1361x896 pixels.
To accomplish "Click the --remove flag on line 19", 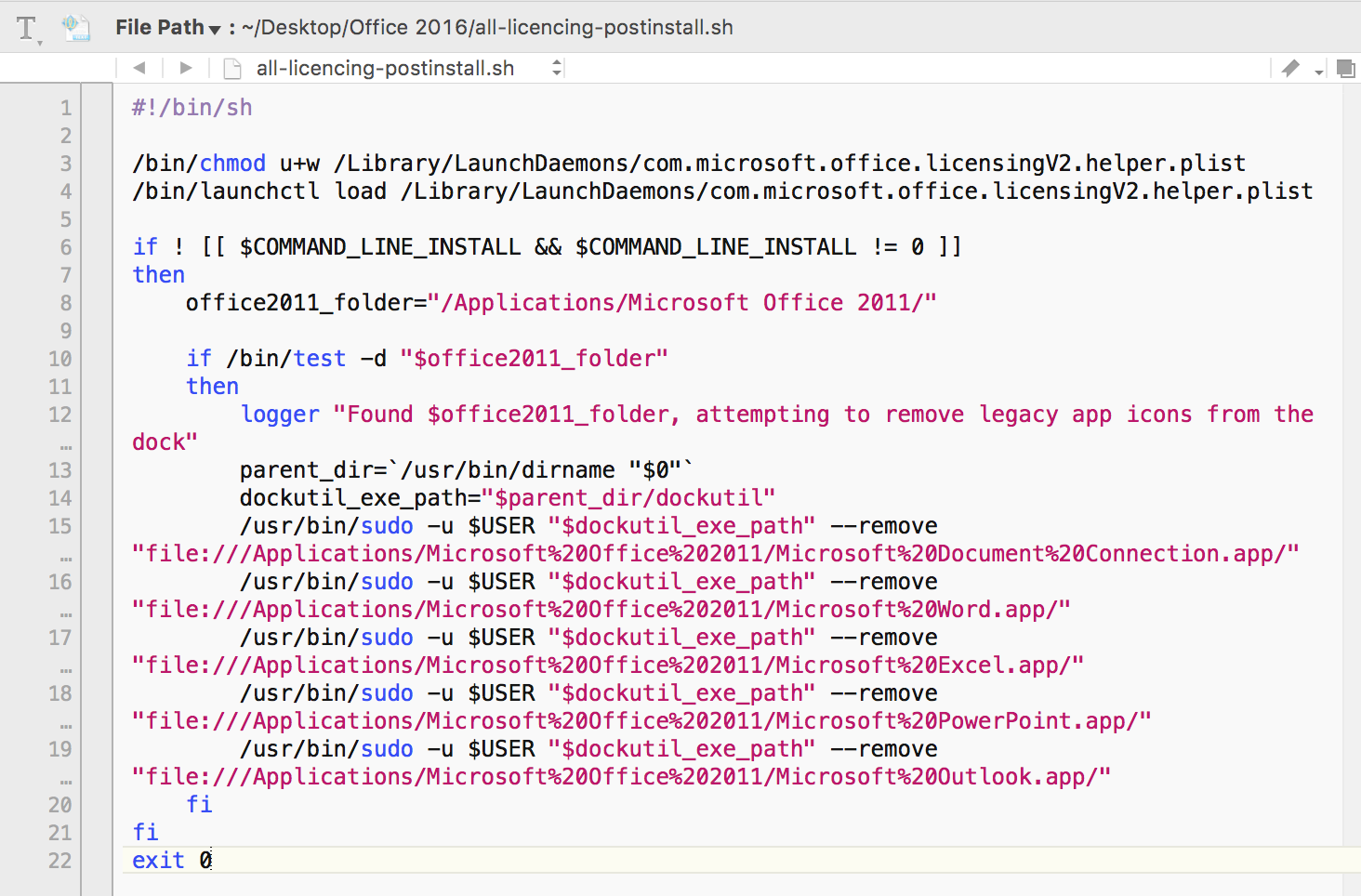I will pos(884,749).
